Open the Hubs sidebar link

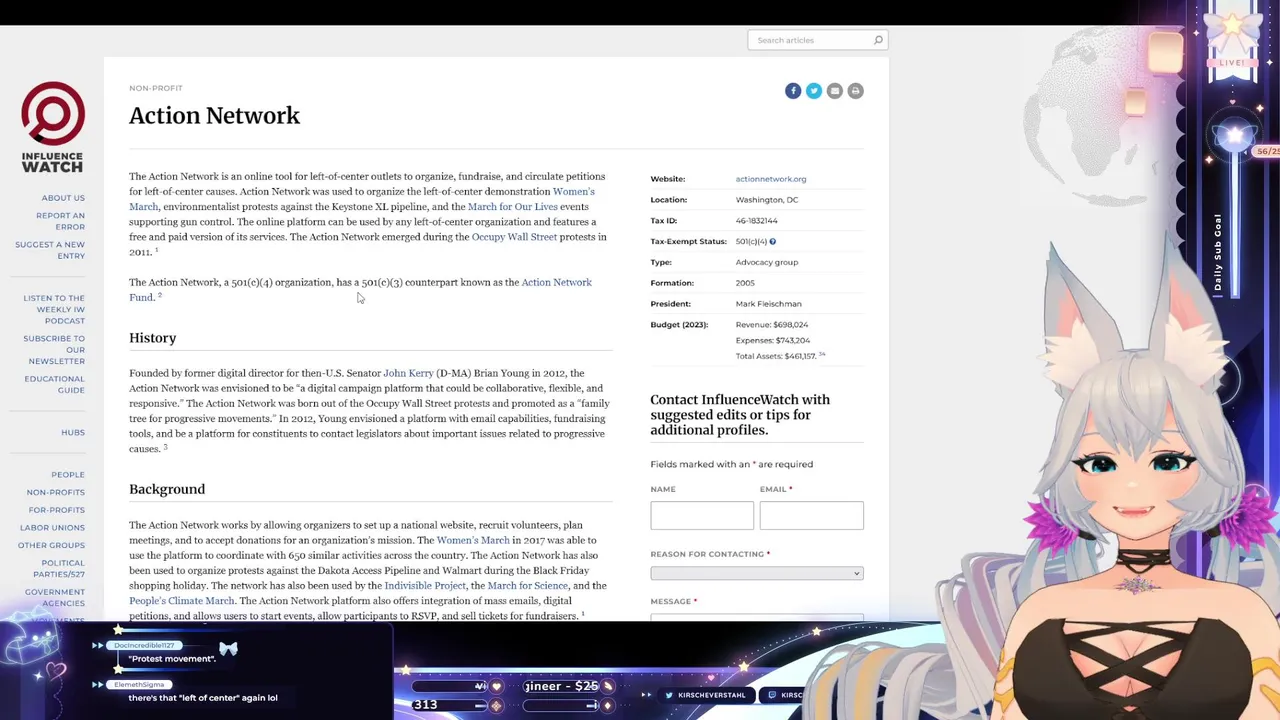[73, 433]
